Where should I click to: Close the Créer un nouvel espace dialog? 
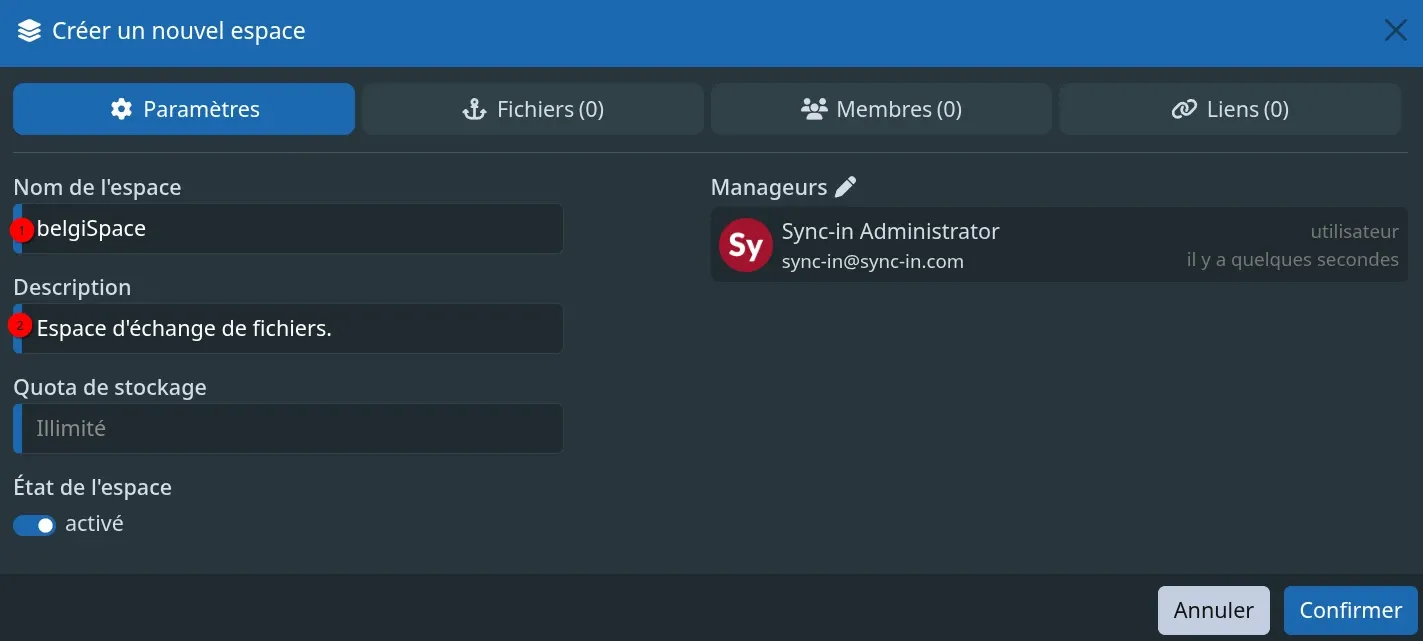click(x=1395, y=31)
